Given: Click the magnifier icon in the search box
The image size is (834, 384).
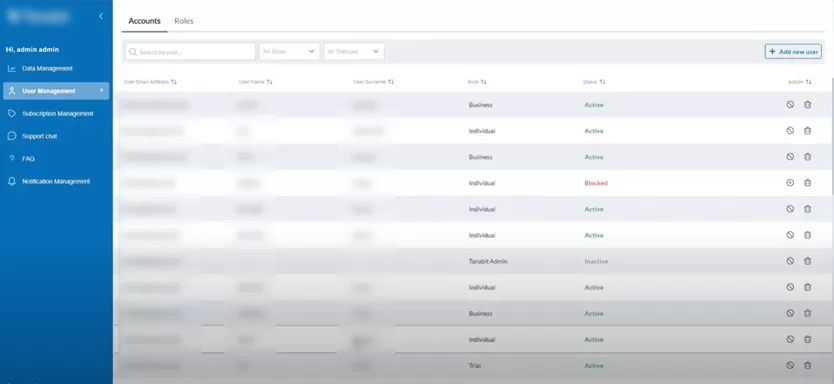Looking at the screenshot, I should tap(133, 52).
